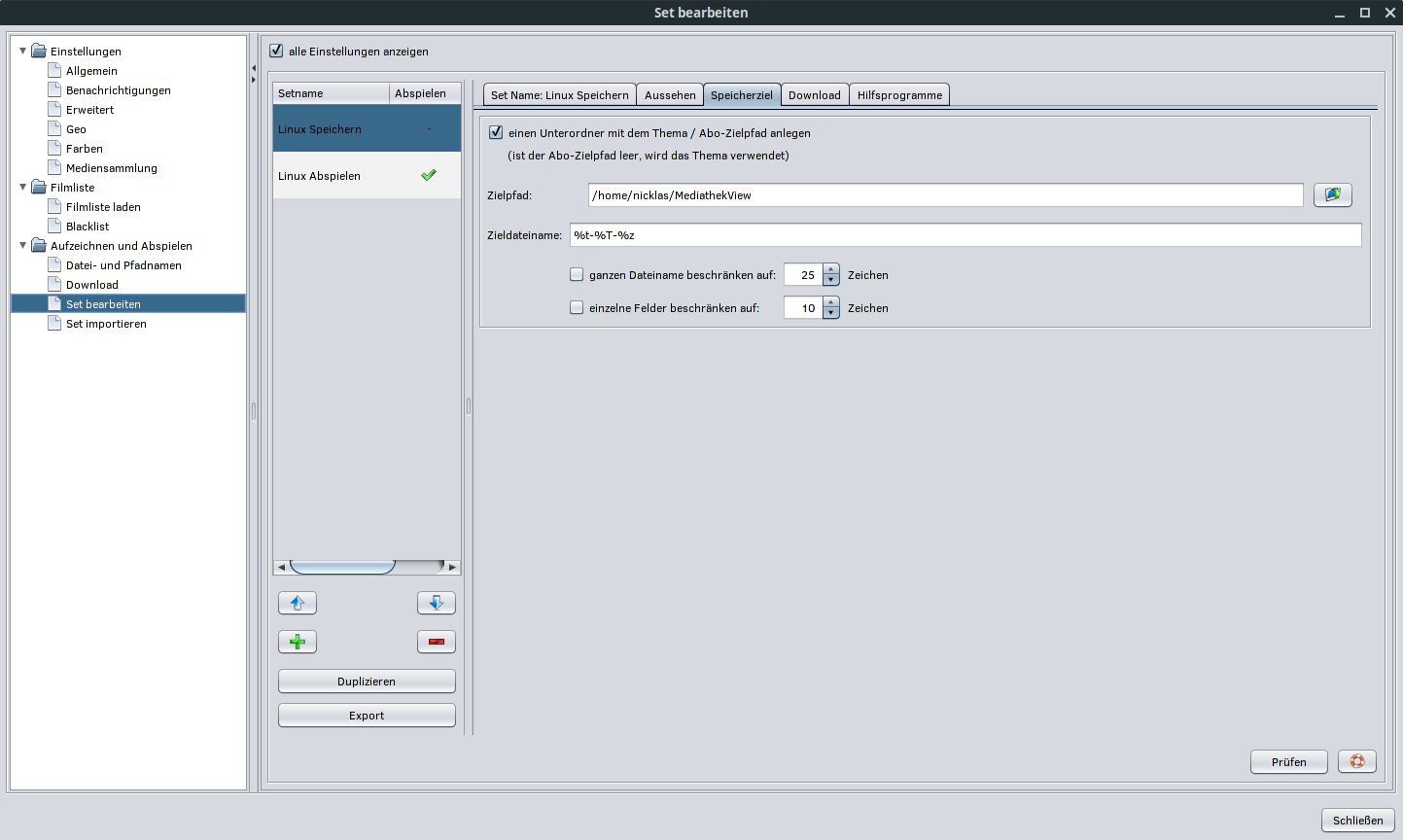Open the Aussehen tab
Viewport: 1403px width, 840px height.
click(x=670, y=95)
